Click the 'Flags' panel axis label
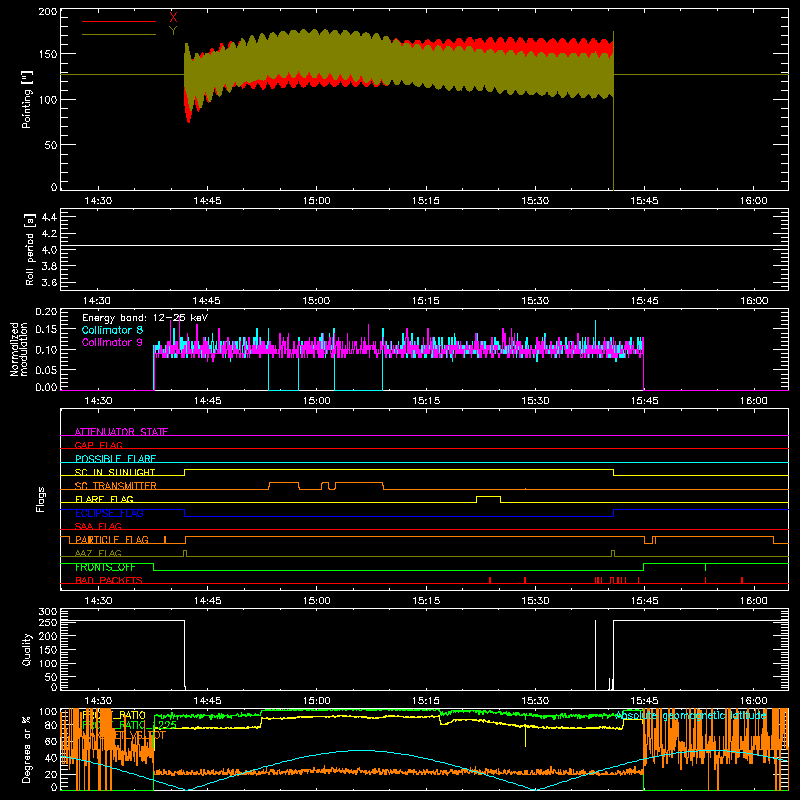This screenshot has height=800, width=800. [40, 499]
